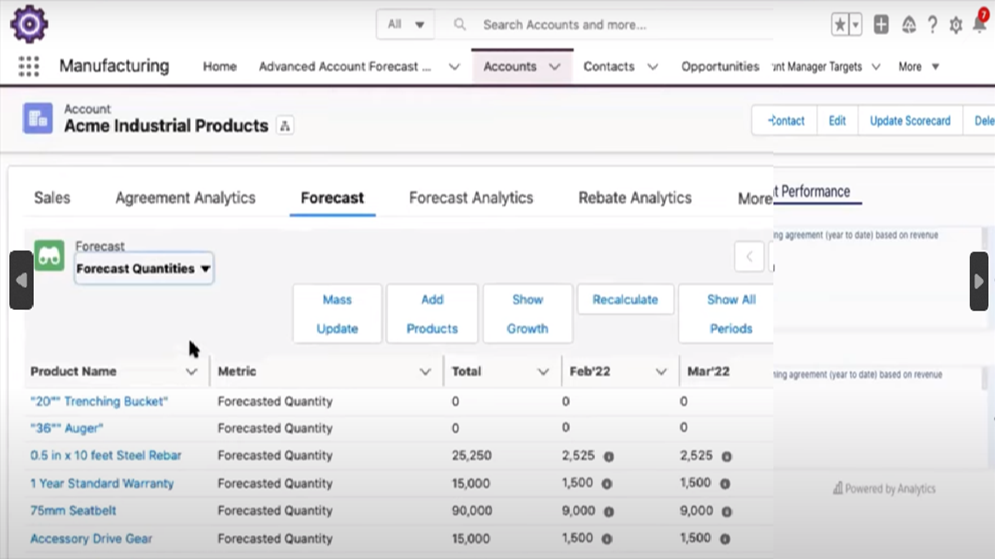Viewport: 995px width, 559px height.
Task: Click the left black carousel arrow
Action: click(21, 280)
